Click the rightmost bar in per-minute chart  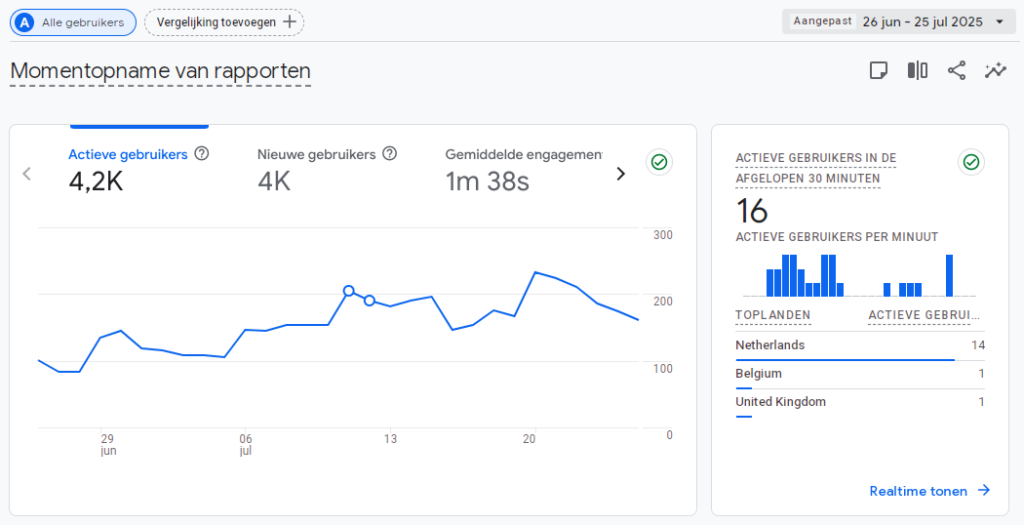pos(949,276)
